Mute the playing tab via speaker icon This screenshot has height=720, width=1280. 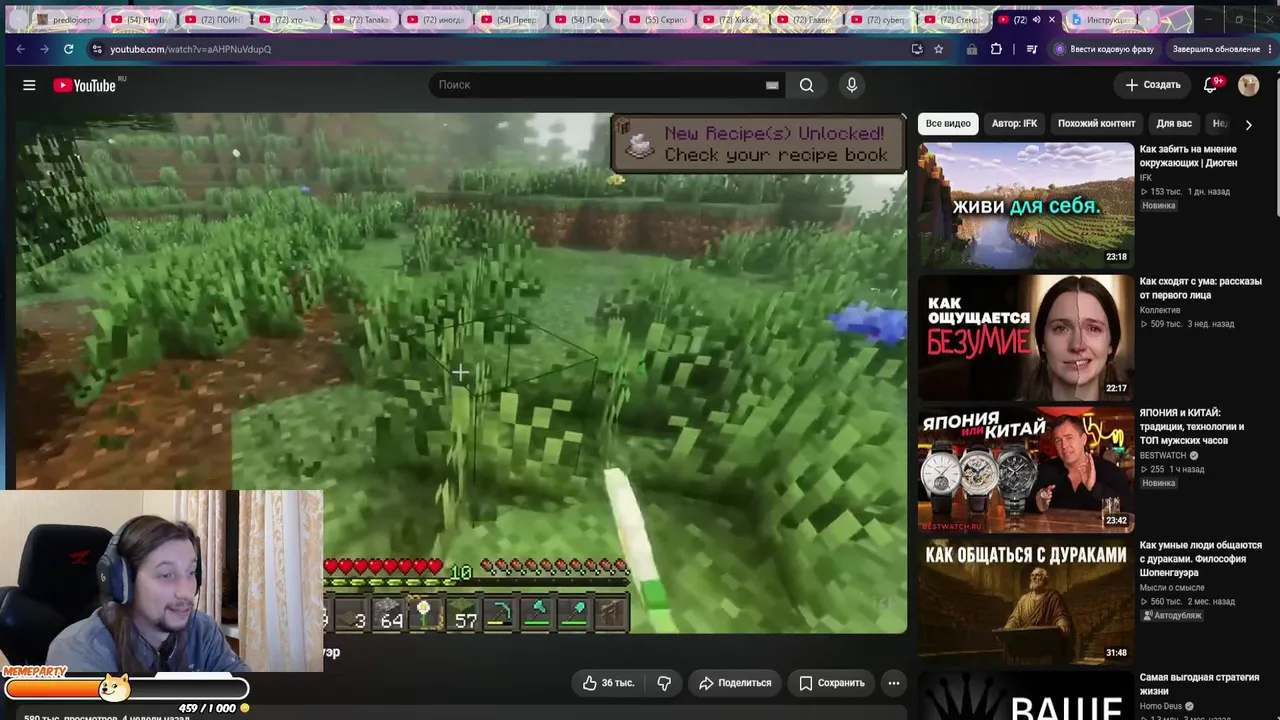pos(1036,20)
